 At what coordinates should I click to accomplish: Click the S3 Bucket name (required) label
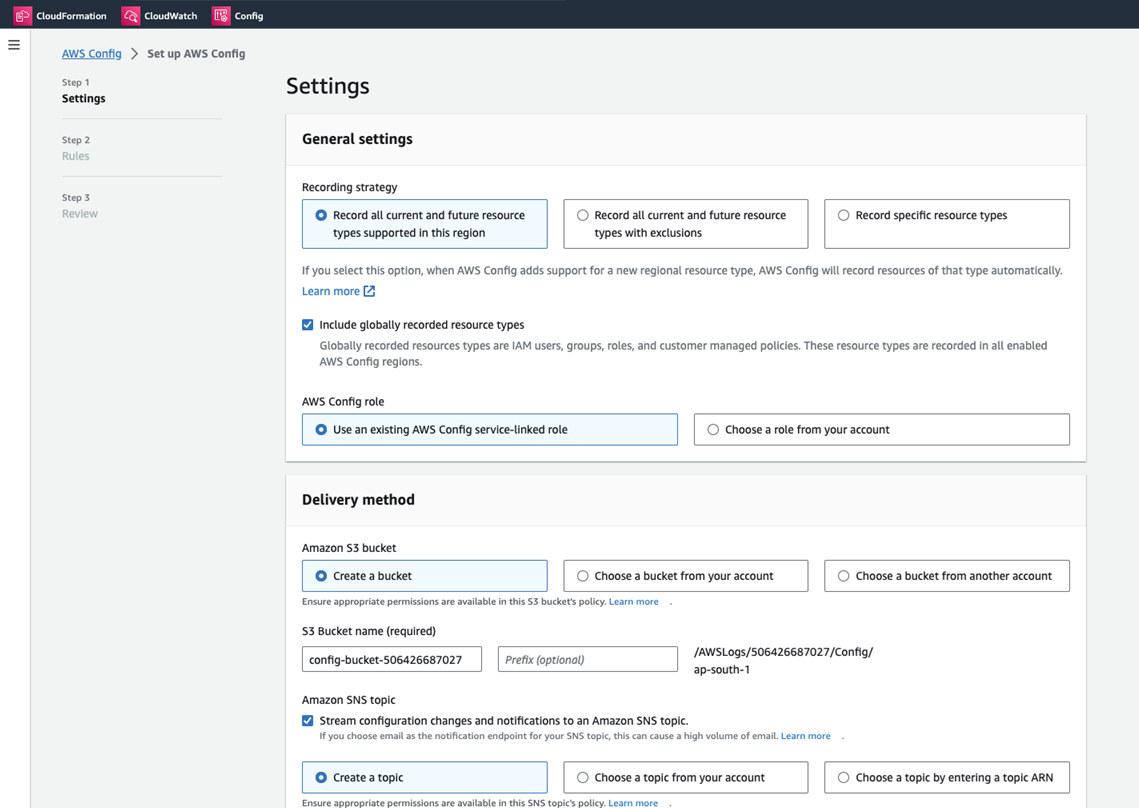click(369, 631)
